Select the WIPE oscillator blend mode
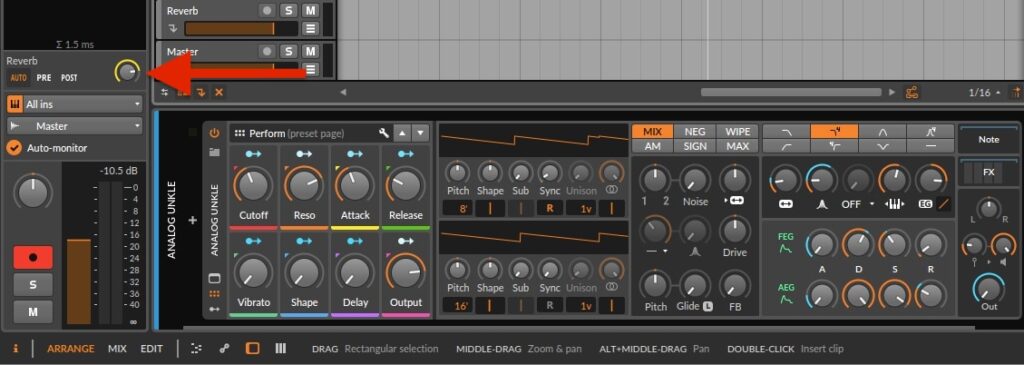This screenshot has height=365, width=1024. click(738, 132)
